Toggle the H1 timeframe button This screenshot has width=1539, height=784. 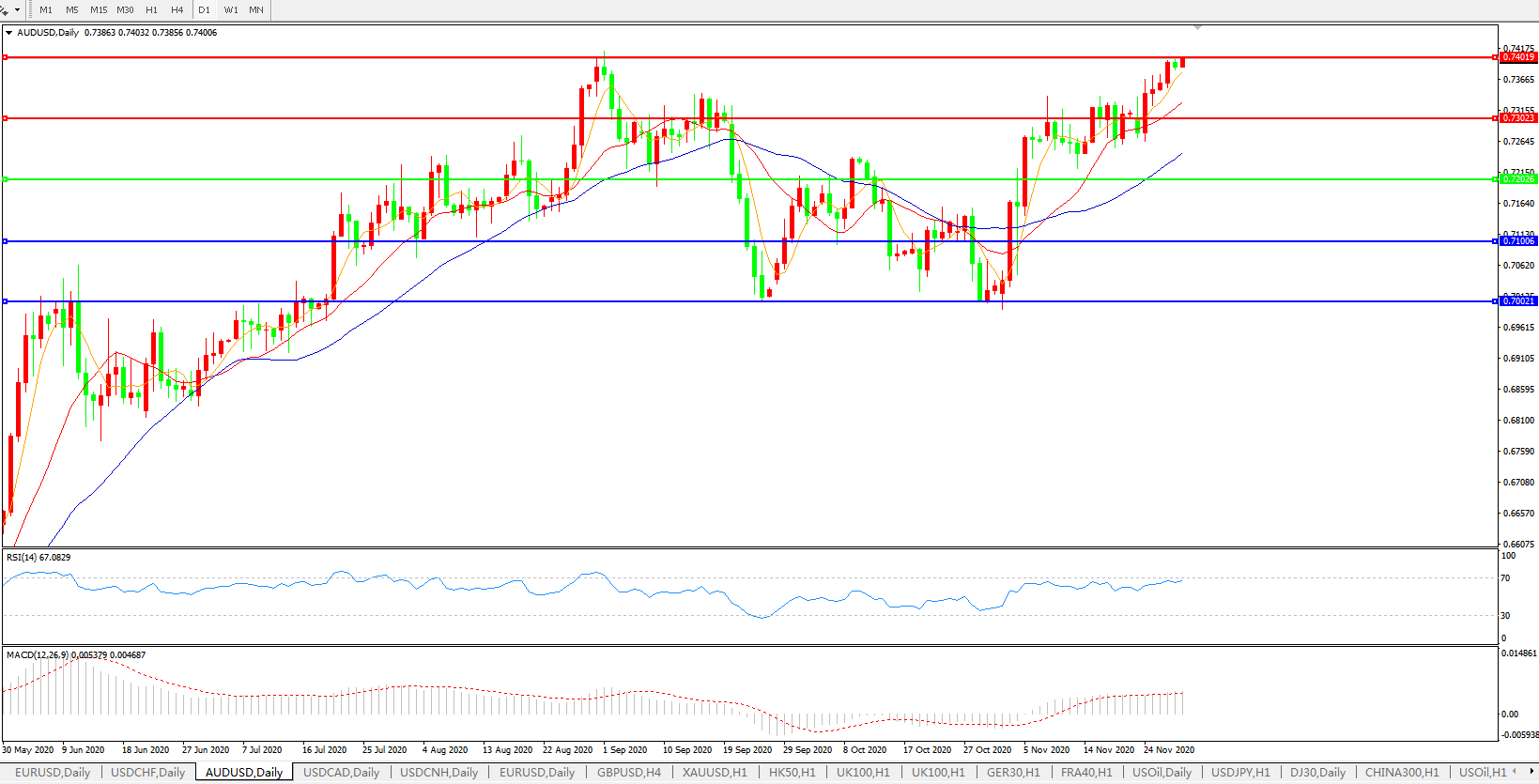(151, 10)
